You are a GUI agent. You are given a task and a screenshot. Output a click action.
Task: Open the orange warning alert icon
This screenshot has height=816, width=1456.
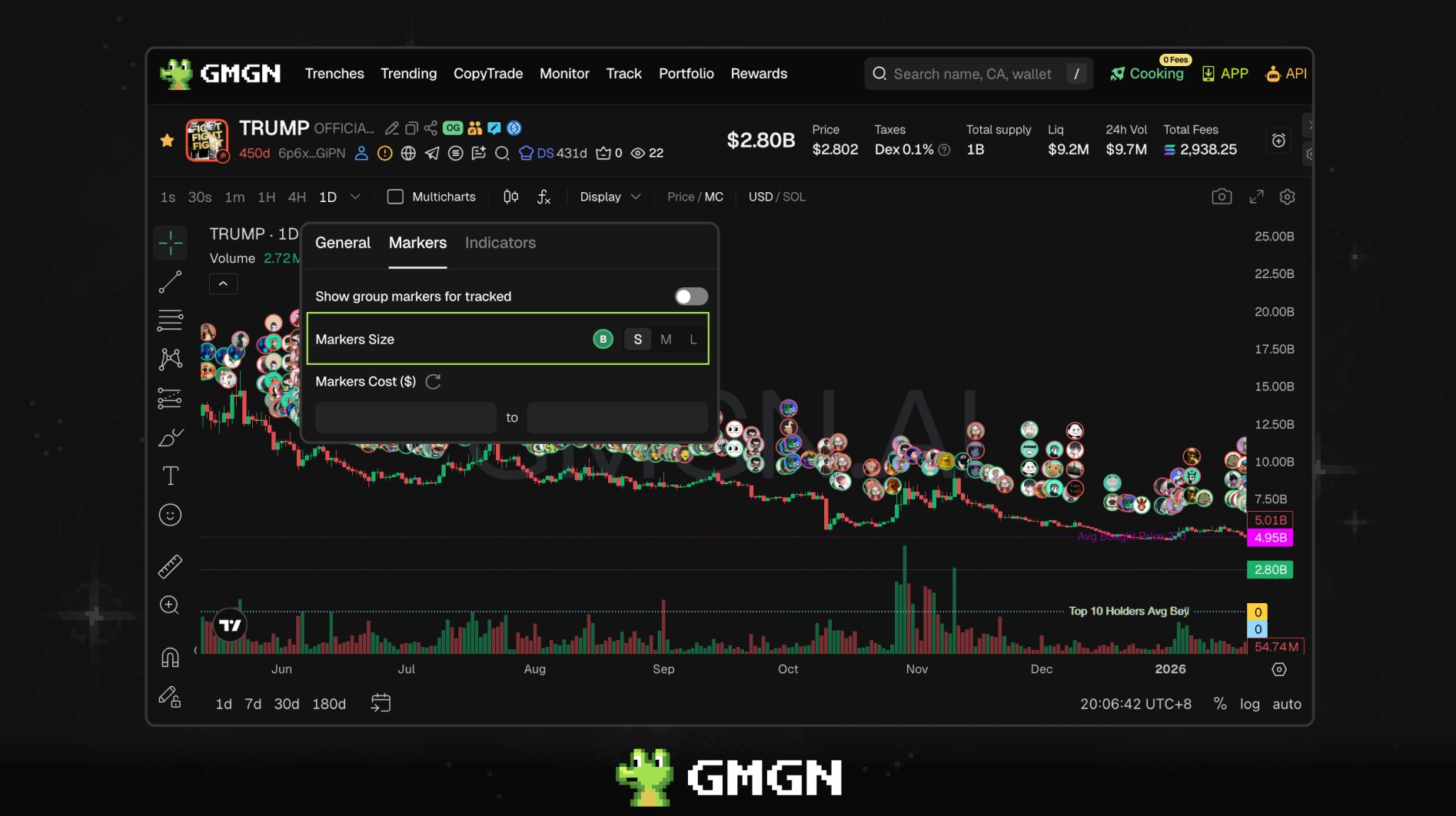pyautogui.click(x=385, y=153)
